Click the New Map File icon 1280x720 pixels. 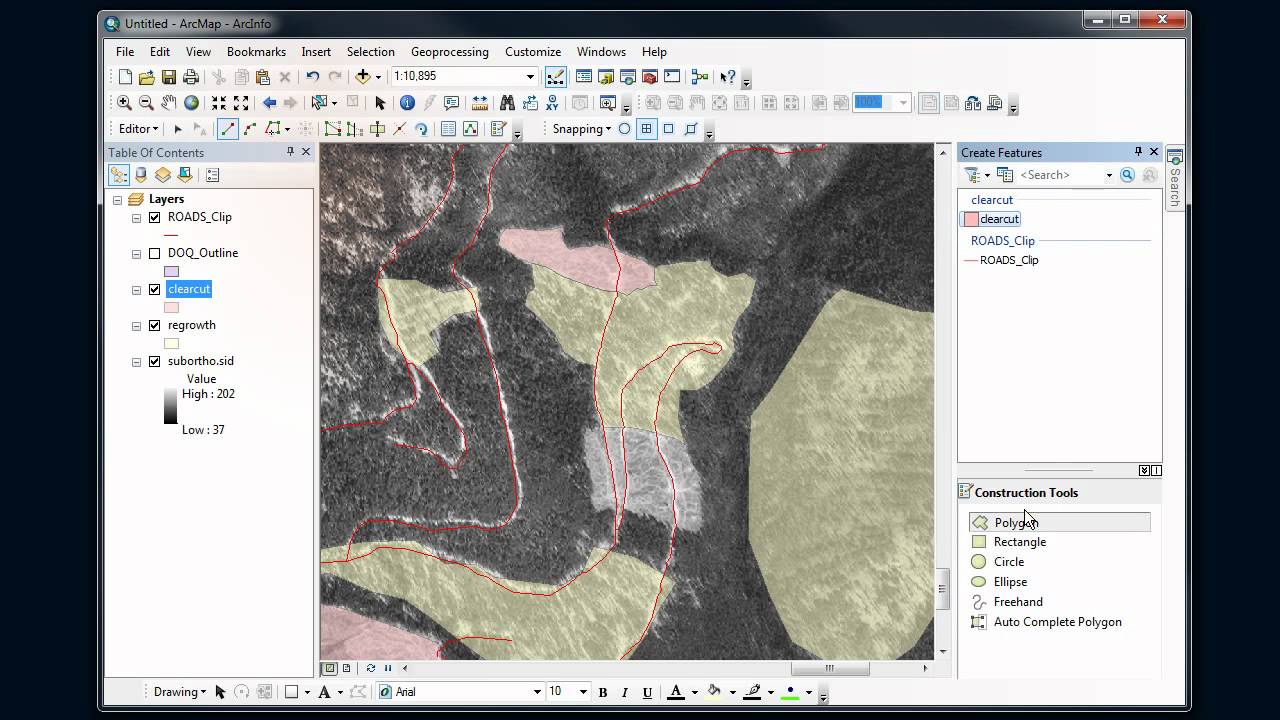(125, 77)
